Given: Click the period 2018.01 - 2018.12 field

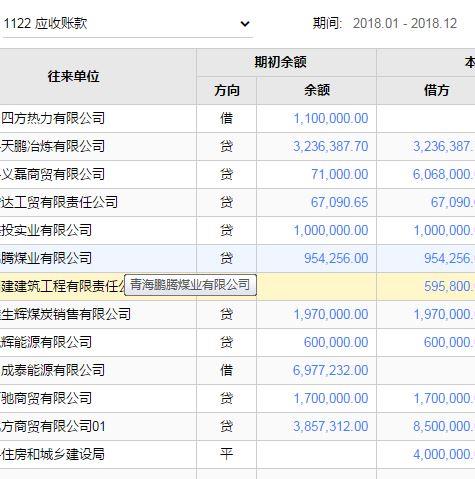Looking at the screenshot, I should 405,24.
